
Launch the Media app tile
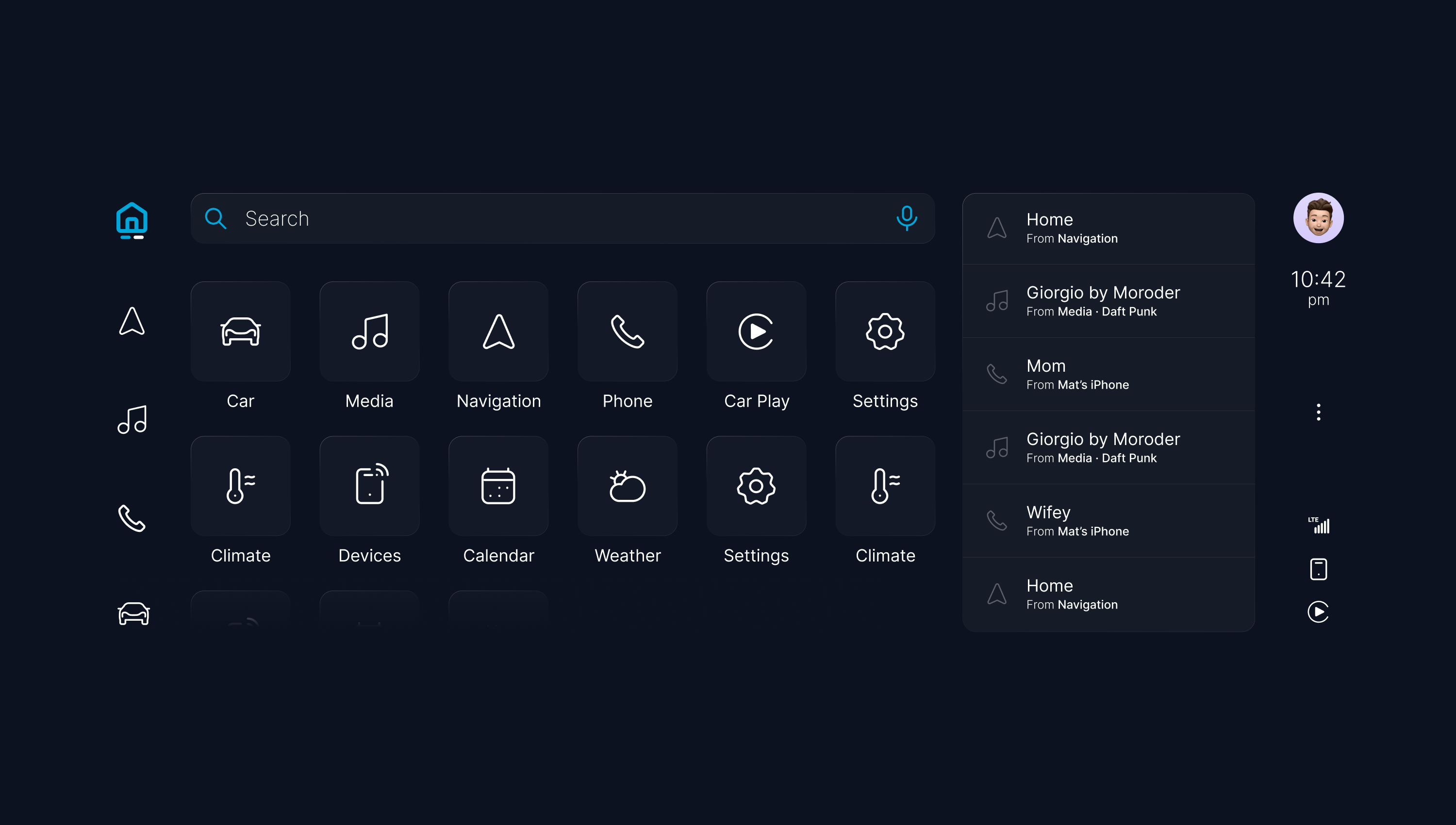369,331
